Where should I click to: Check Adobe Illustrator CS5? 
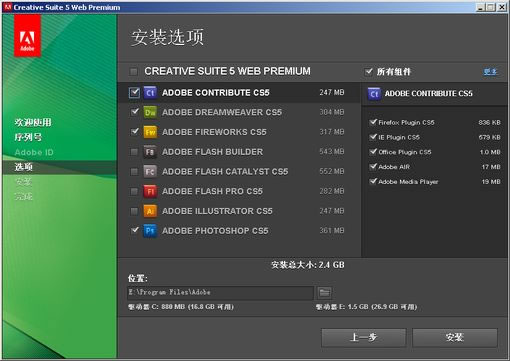(x=134, y=211)
